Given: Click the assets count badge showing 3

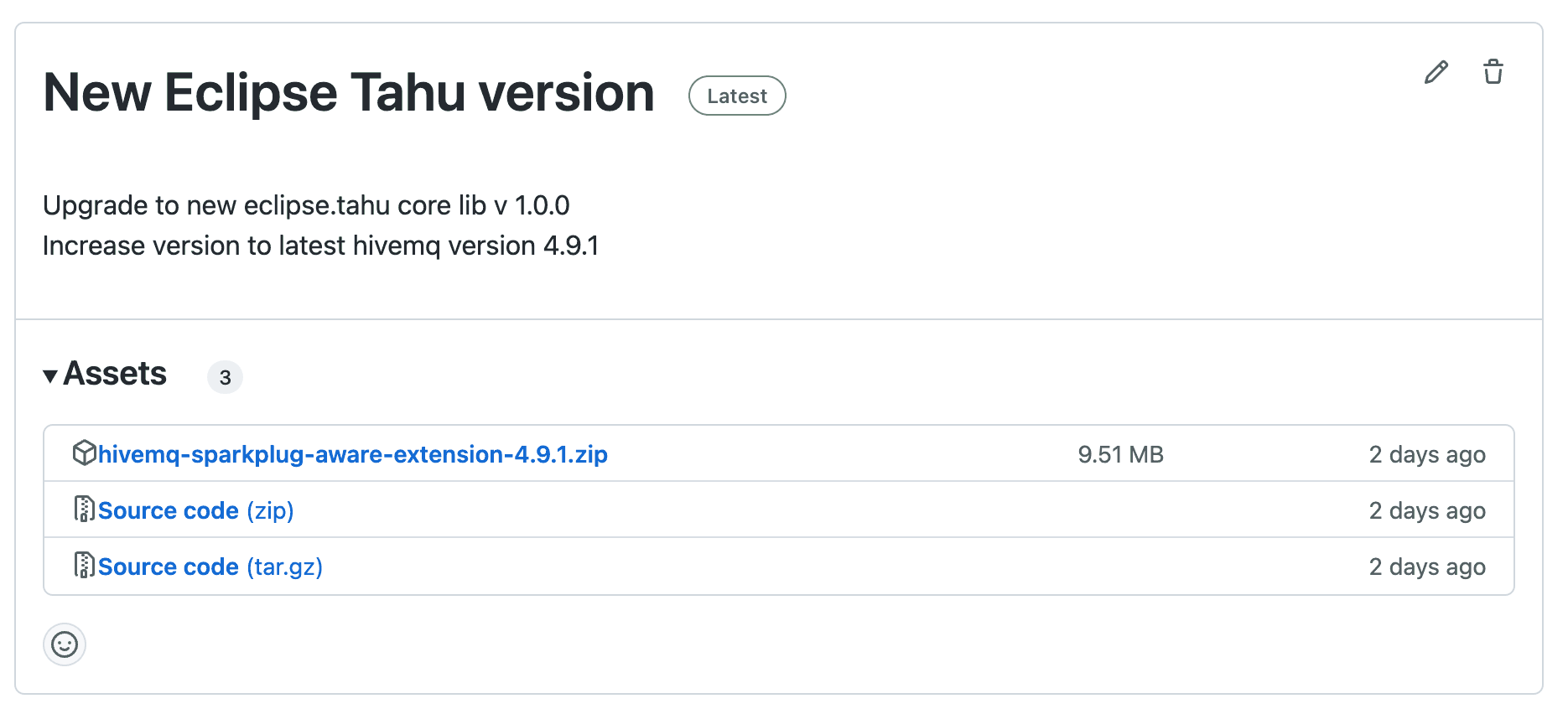Looking at the screenshot, I should [x=225, y=377].
